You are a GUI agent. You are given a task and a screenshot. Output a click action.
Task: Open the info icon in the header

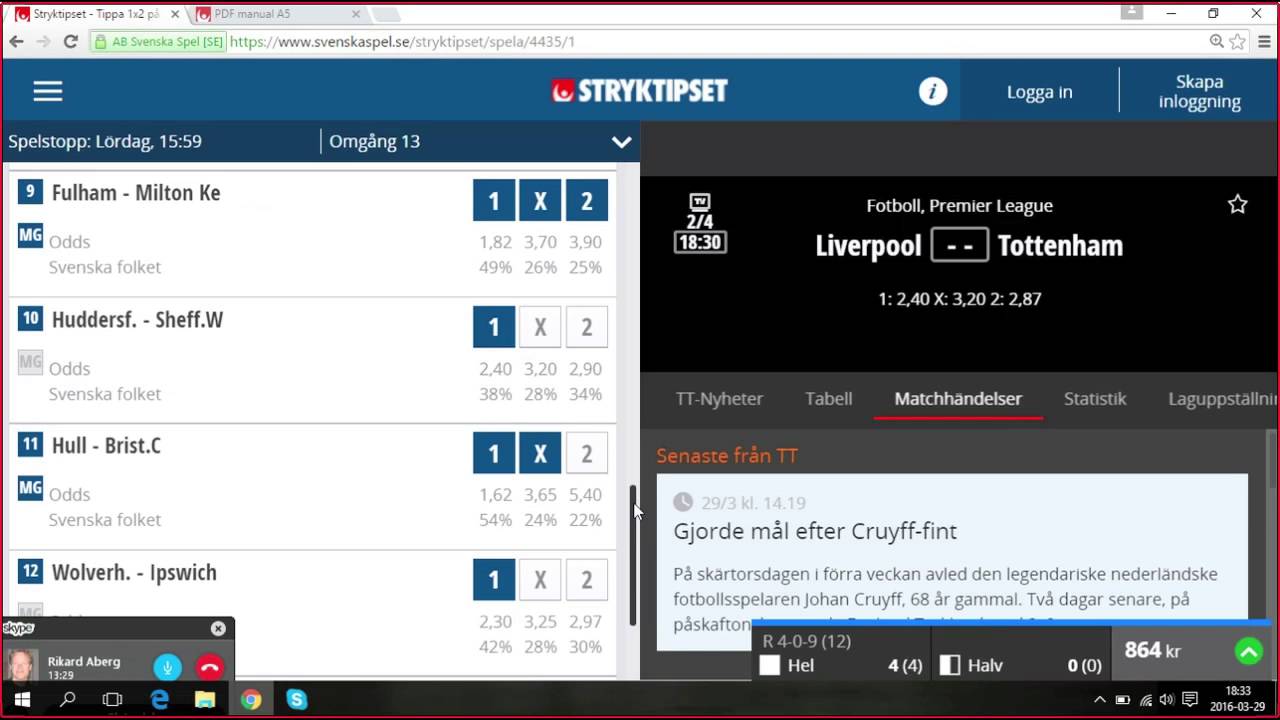click(x=933, y=91)
